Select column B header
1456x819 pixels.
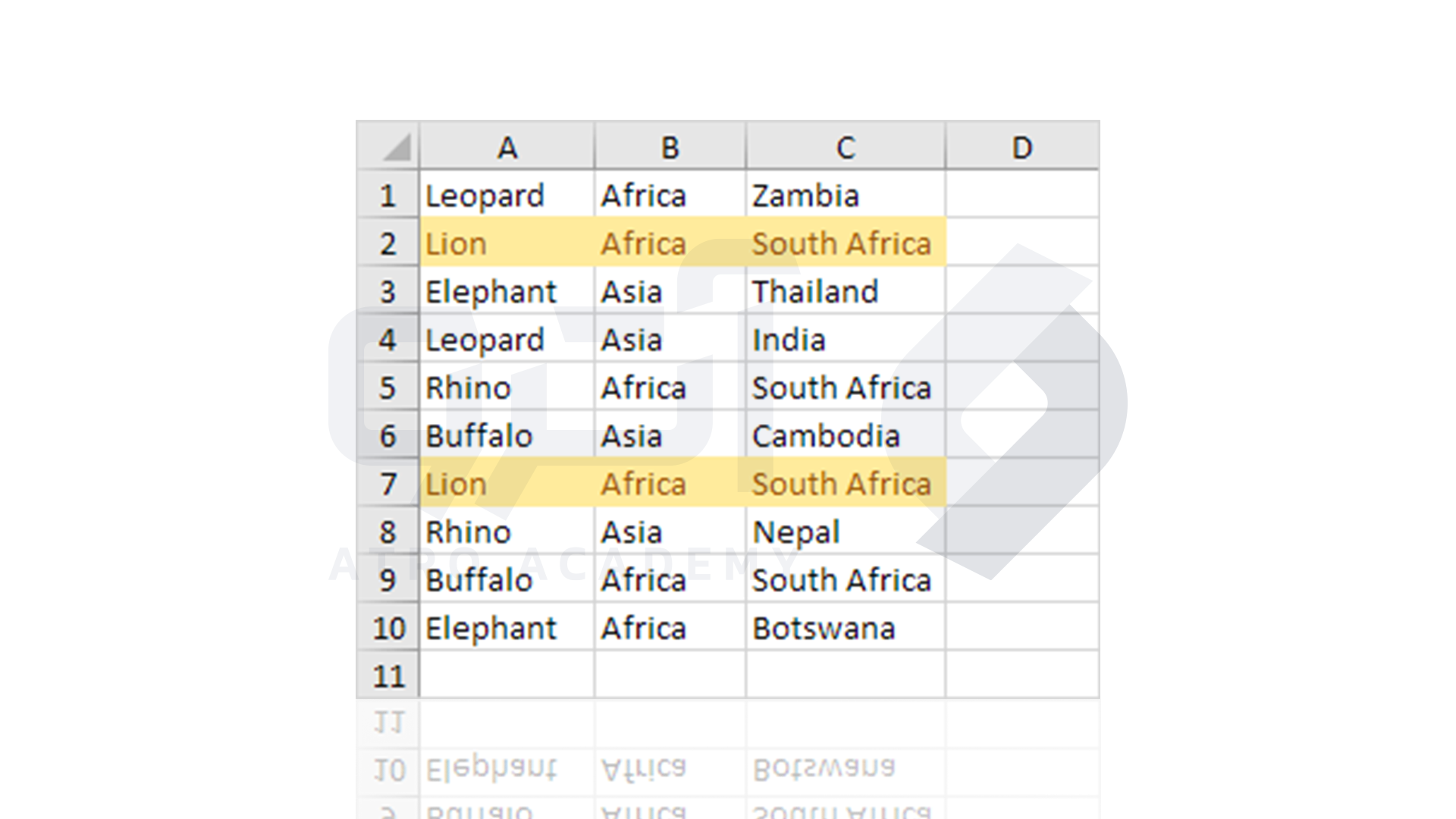(x=670, y=146)
